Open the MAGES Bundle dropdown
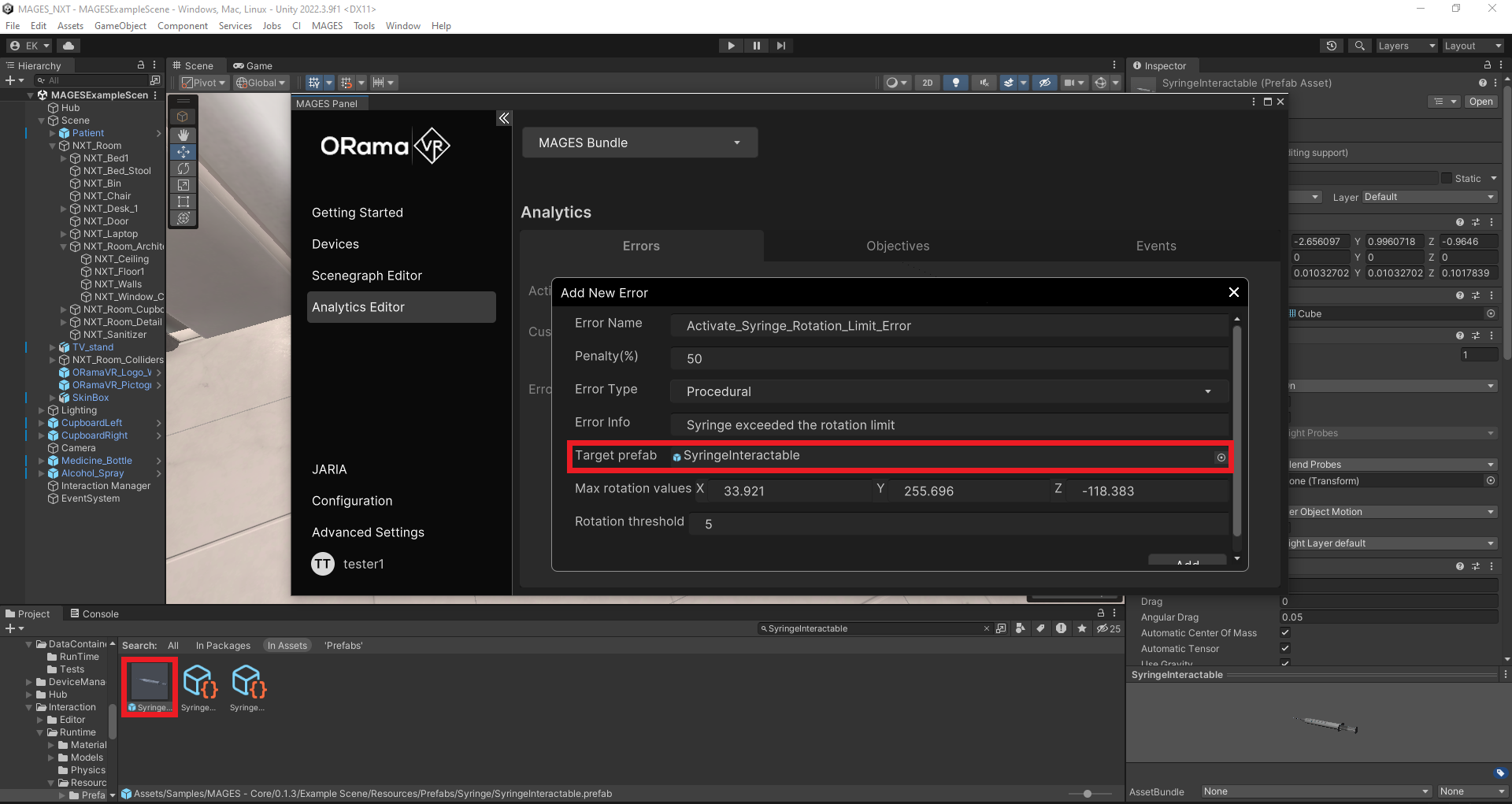The height and width of the screenshot is (804, 1512). (639, 143)
